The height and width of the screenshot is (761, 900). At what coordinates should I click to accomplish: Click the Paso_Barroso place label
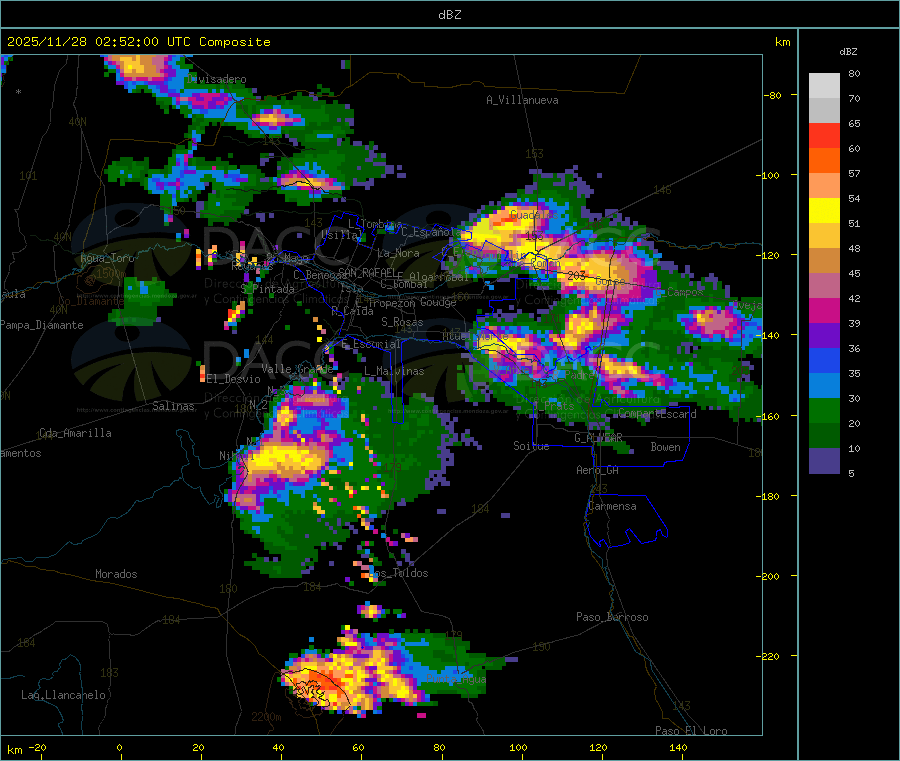click(x=612, y=617)
